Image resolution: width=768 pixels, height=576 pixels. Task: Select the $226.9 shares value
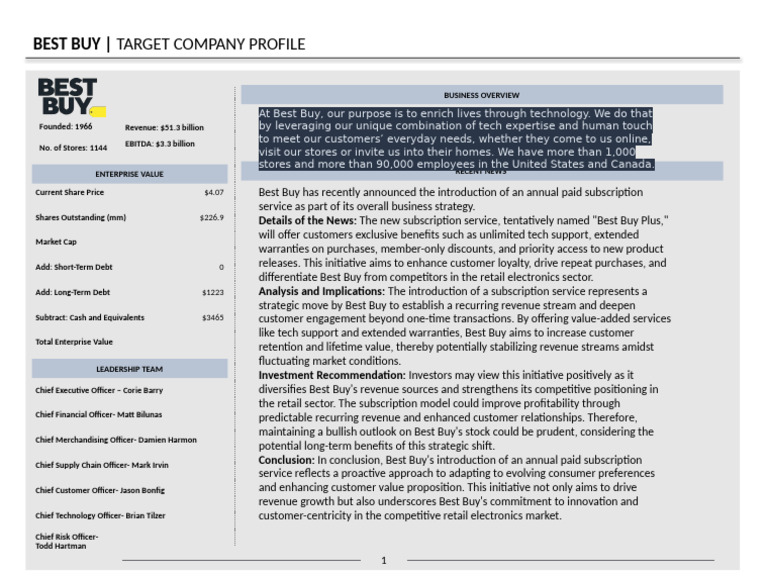point(212,217)
